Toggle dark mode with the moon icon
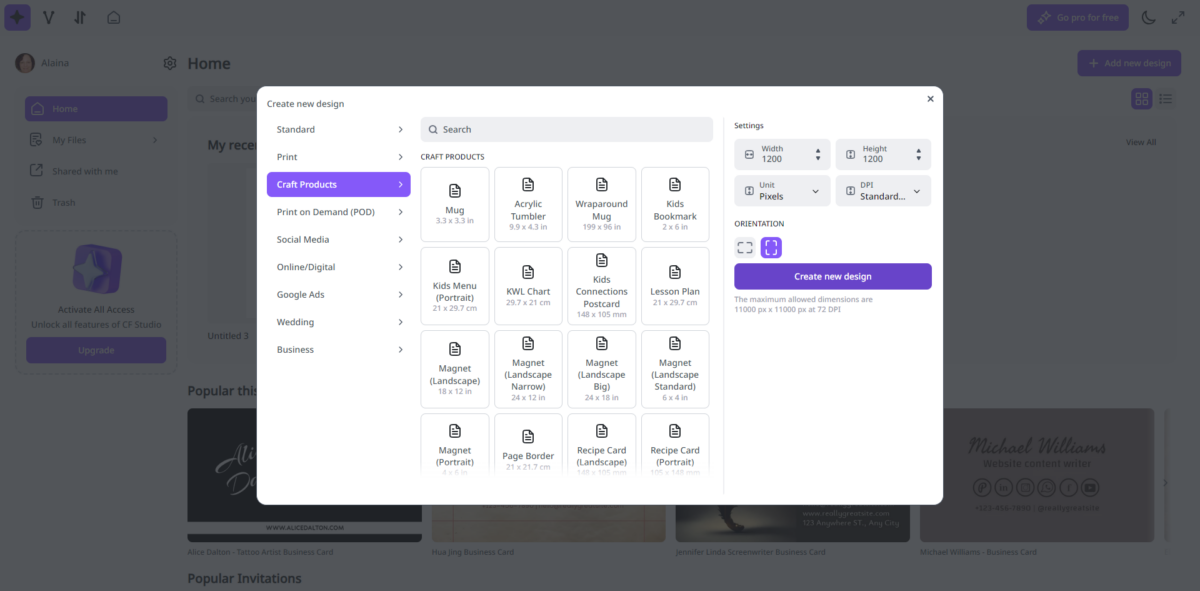Screen dimensions: 1200x591 (1149, 17)
